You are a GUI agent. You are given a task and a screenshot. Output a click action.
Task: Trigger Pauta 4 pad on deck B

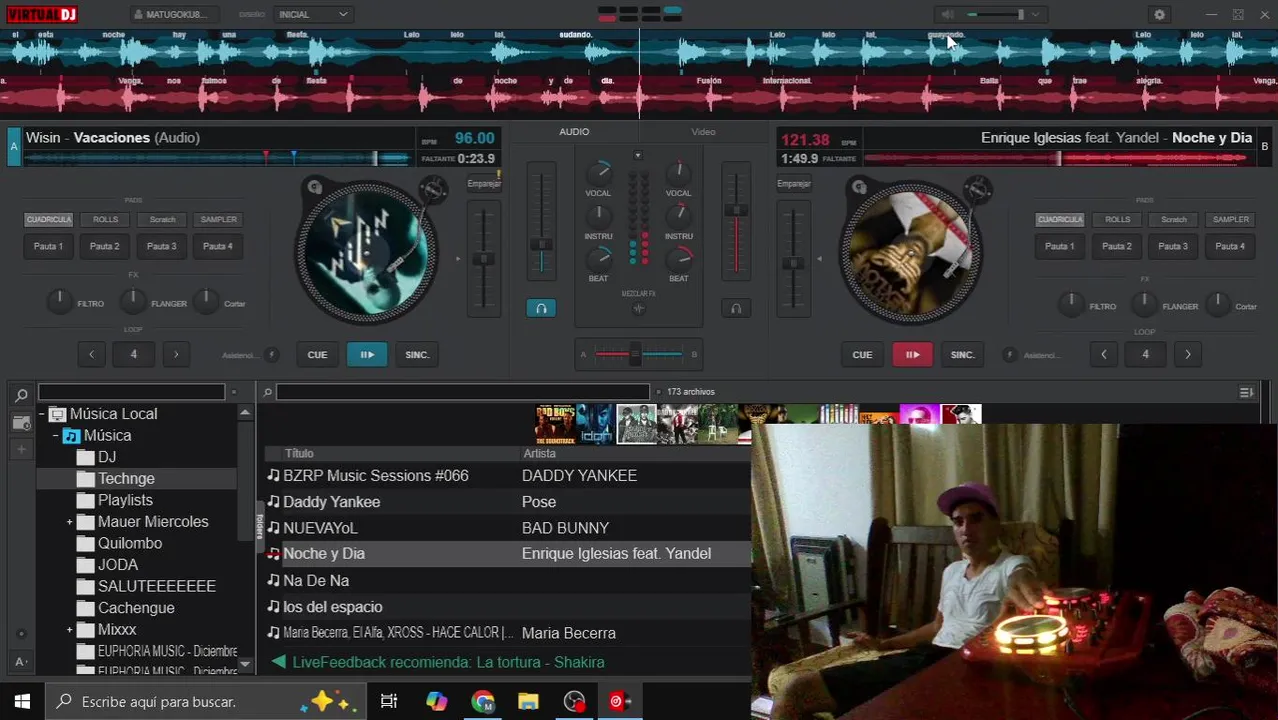[1230, 246]
